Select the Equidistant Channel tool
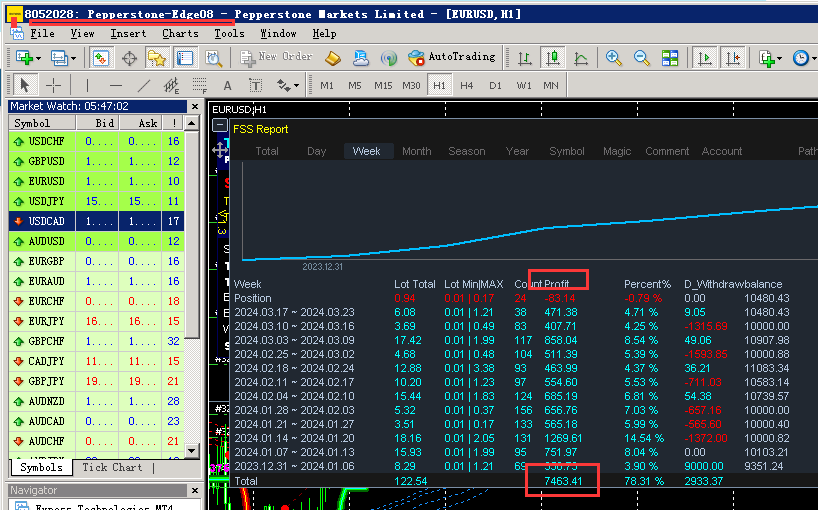 (171, 85)
